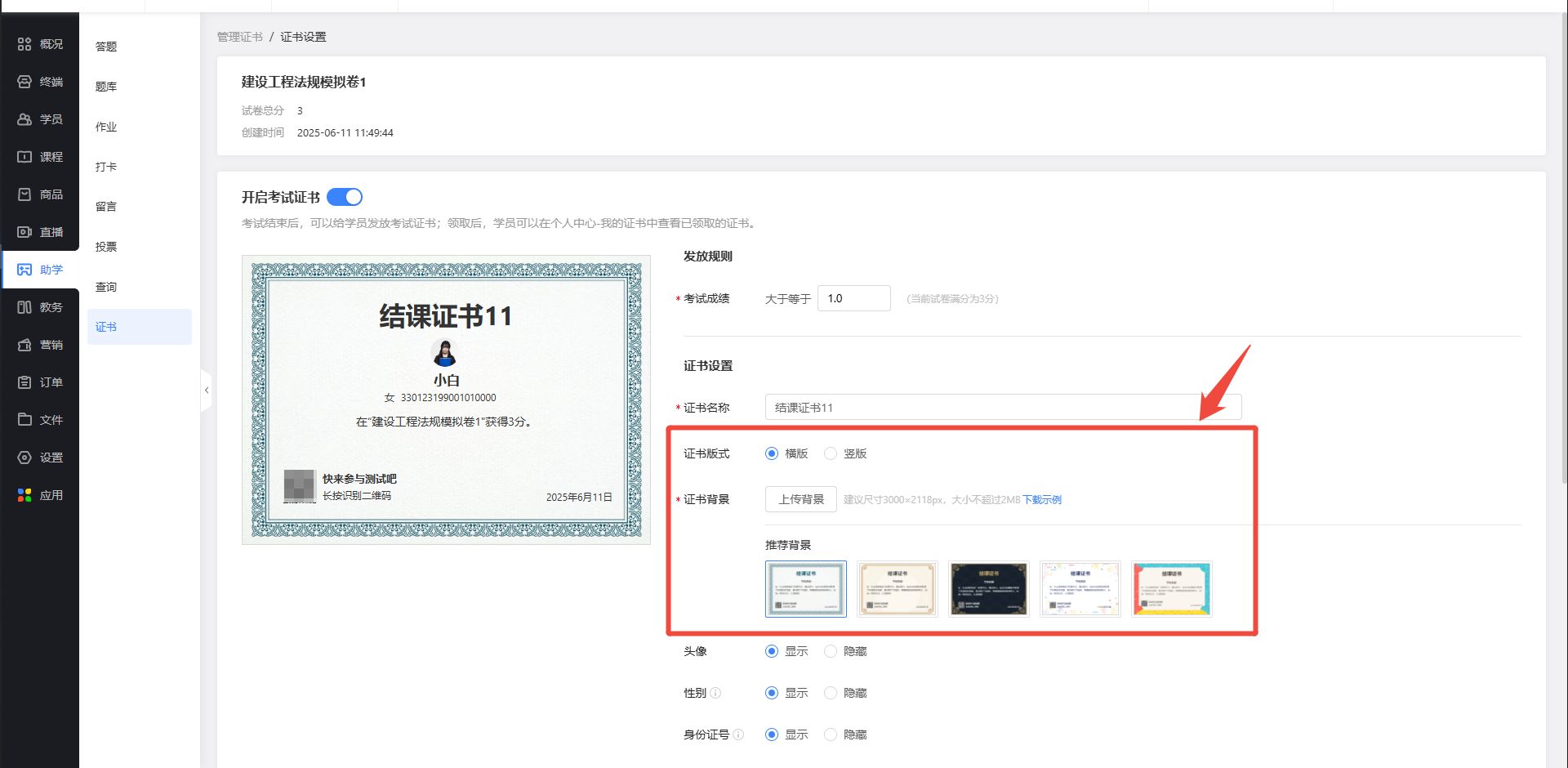1568x768 pixels.
Task: Select the 竖版 portrait layout radio button
Action: click(x=831, y=453)
